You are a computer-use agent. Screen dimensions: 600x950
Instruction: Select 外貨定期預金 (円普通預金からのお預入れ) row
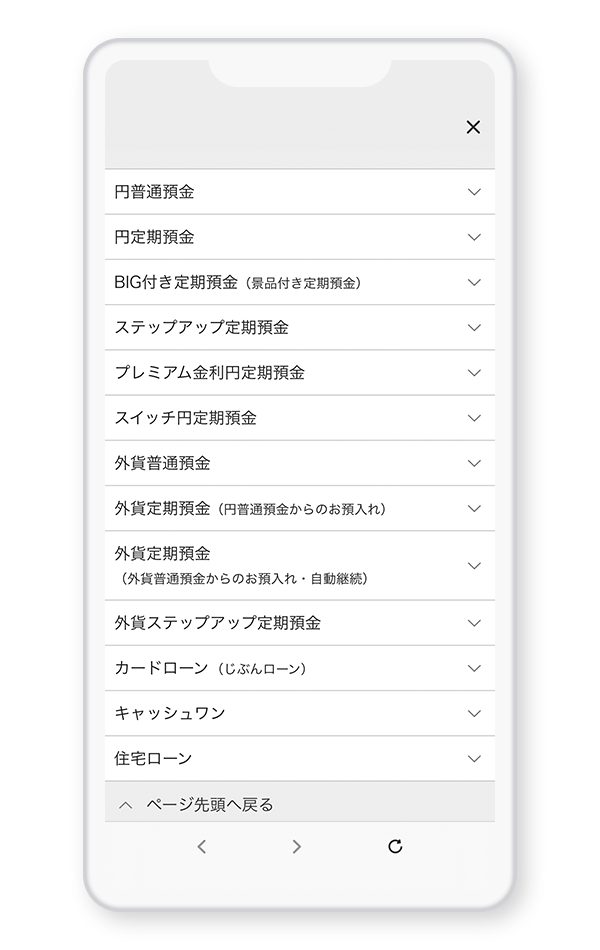pyautogui.click(x=250, y=508)
